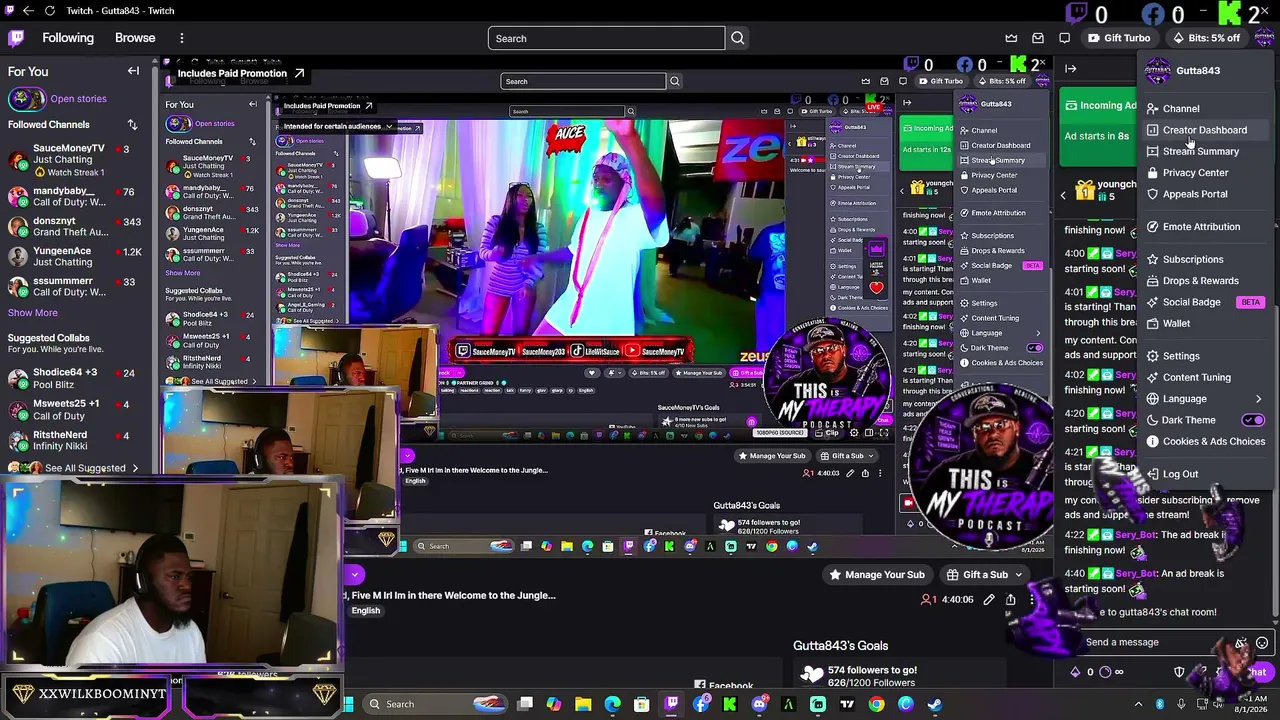Choose Log Out in the main account menu

[1208, 474]
